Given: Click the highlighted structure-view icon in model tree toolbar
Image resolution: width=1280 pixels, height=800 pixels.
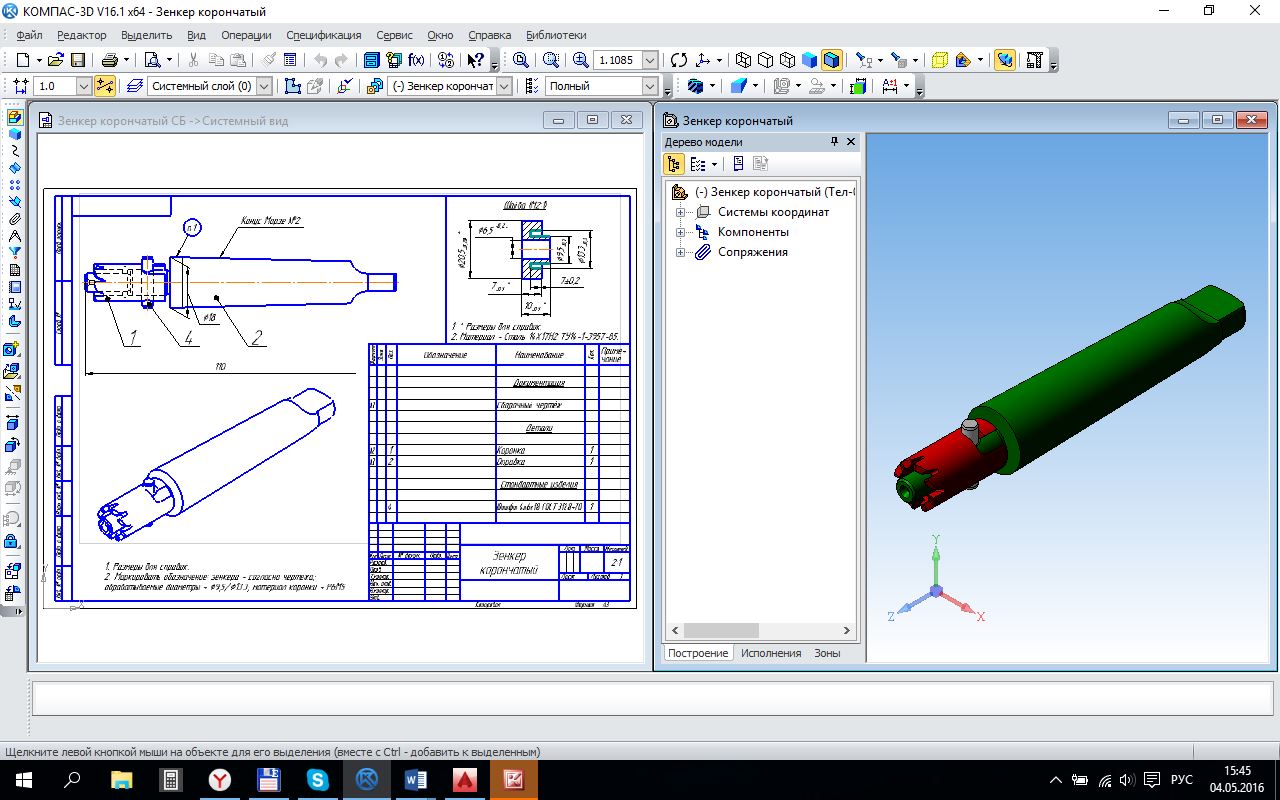Looking at the screenshot, I should tap(674, 164).
